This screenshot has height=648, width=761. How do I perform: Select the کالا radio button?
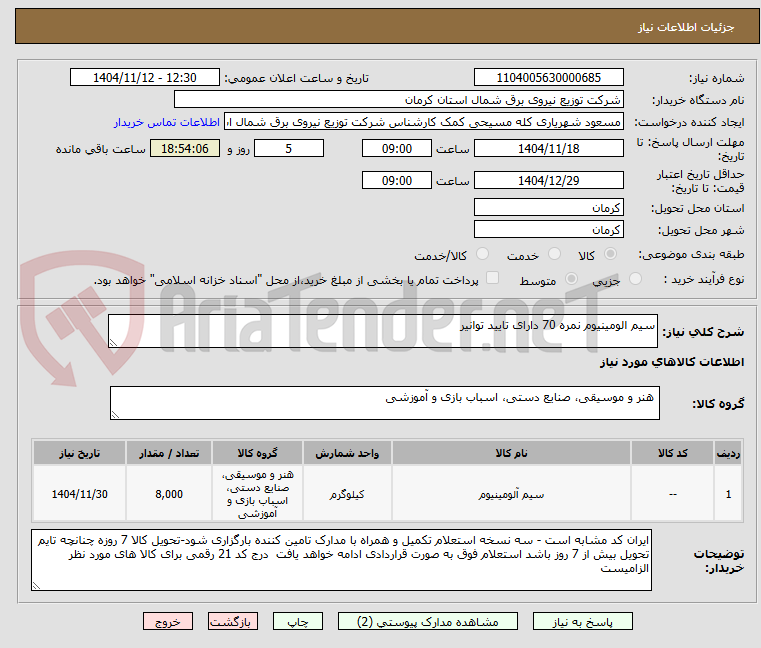(x=611, y=254)
